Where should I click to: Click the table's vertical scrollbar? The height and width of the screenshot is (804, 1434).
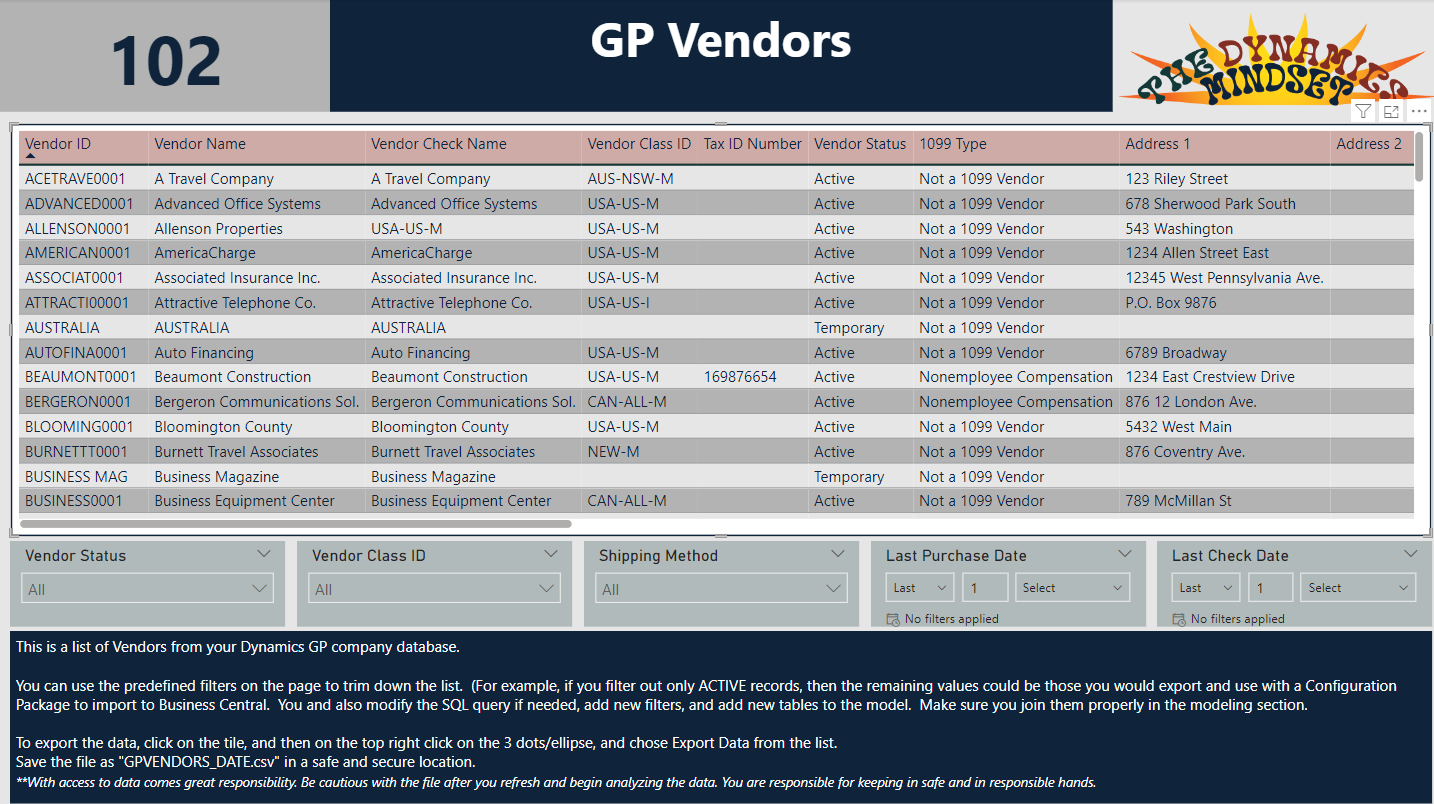[1420, 157]
